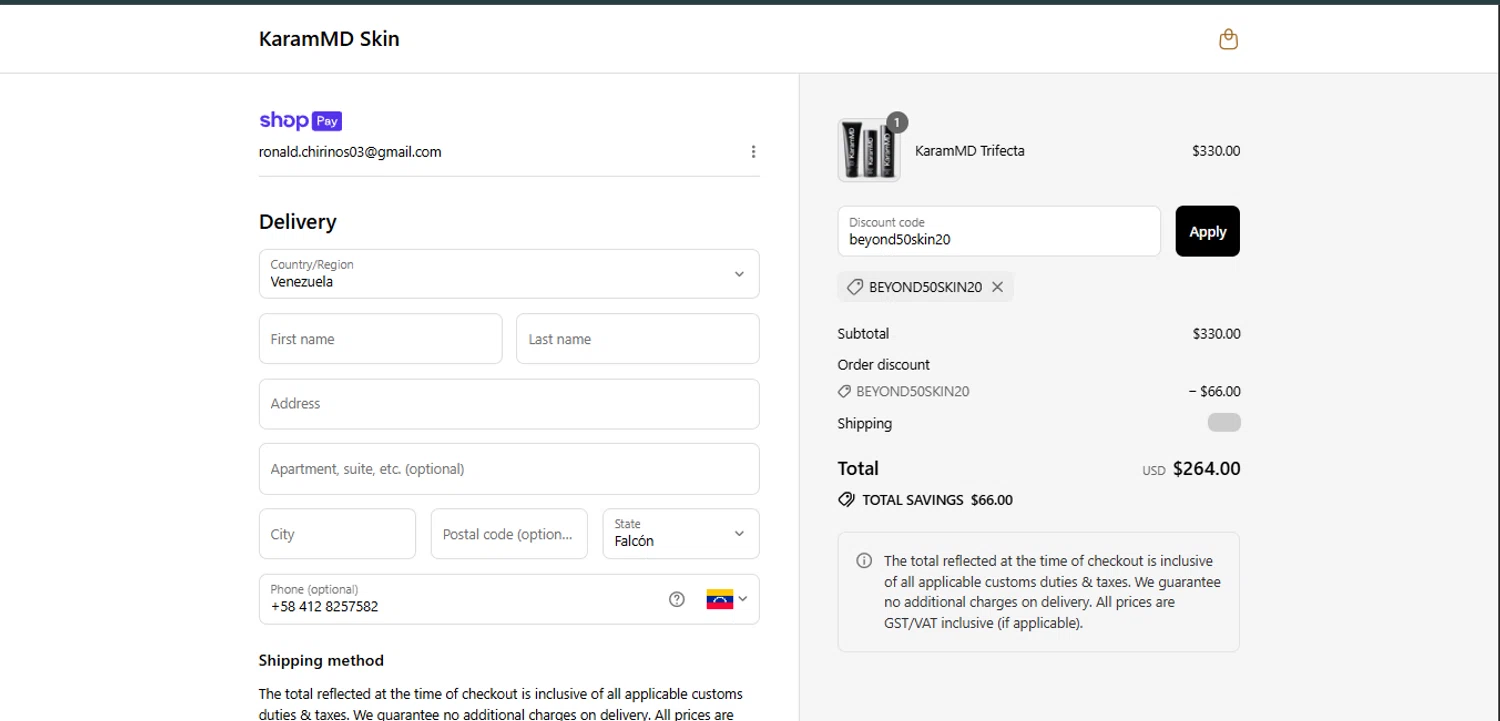Open the Country/Region dropdown

[x=509, y=274]
